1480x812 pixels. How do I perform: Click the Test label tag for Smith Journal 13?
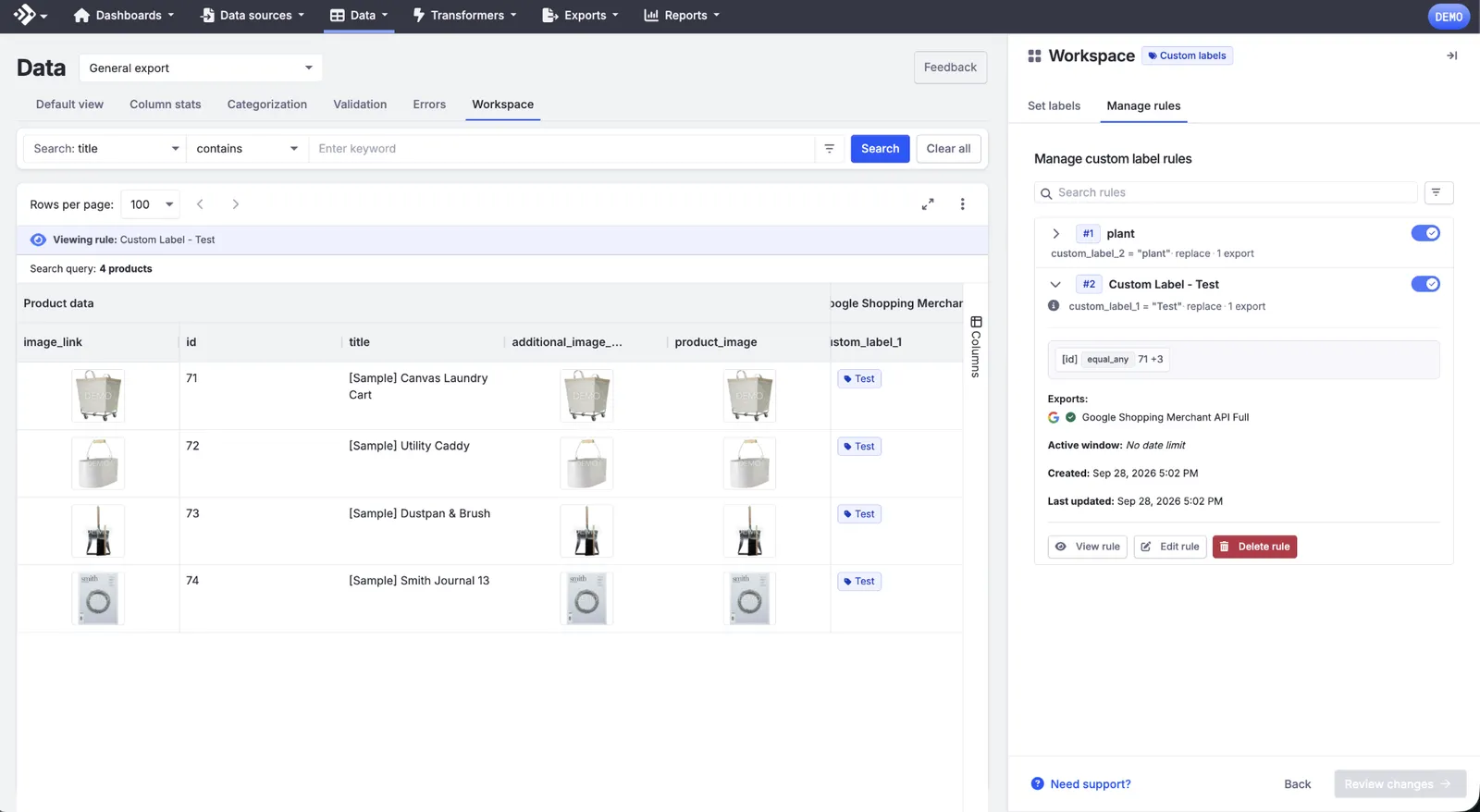click(859, 582)
